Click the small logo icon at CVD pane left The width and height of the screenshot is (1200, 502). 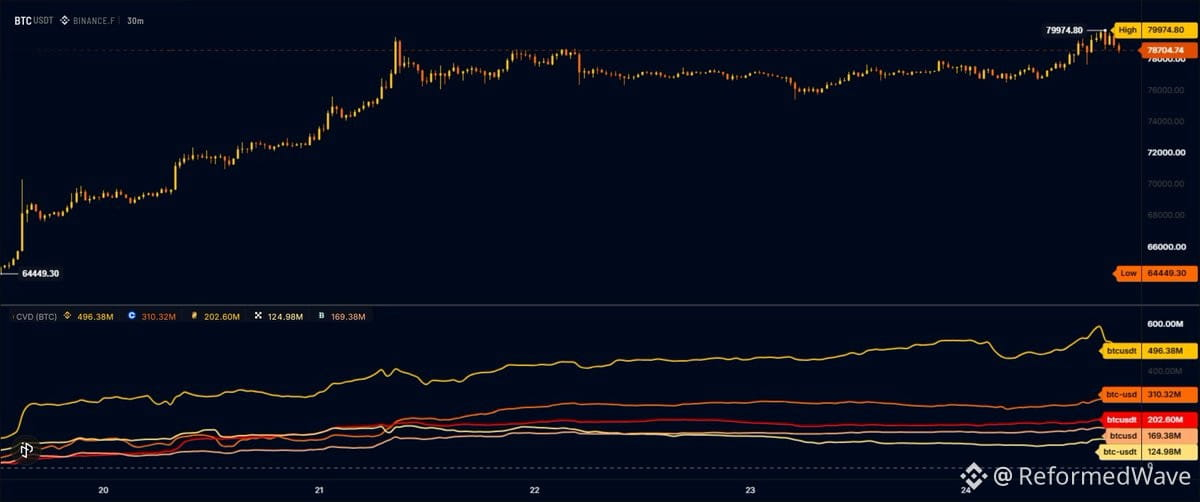(x=27, y=450)
